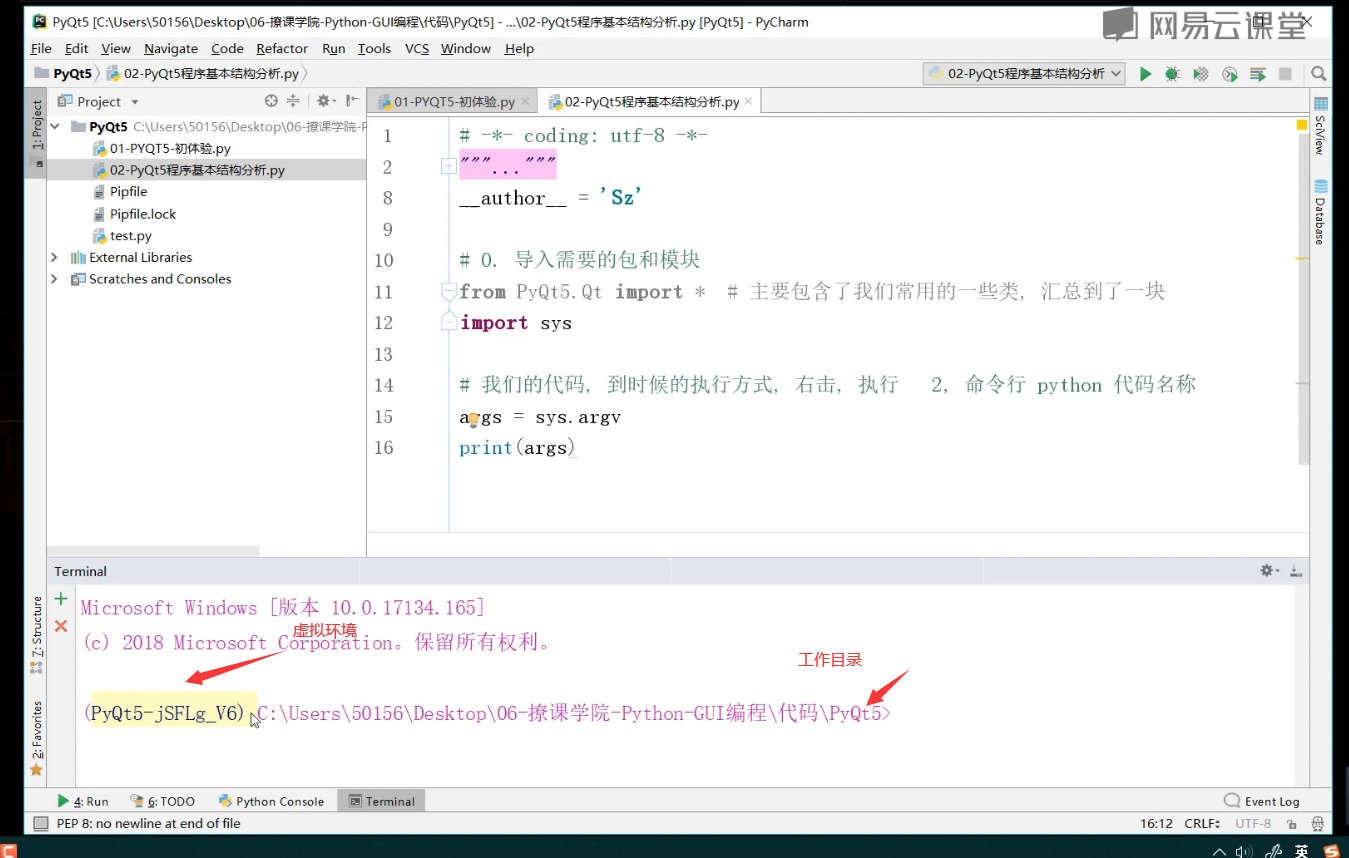This screenshot has width=1349, height=858.
Task: Collapse the PyQt5 project root node
Action: [x=54, y=127]
